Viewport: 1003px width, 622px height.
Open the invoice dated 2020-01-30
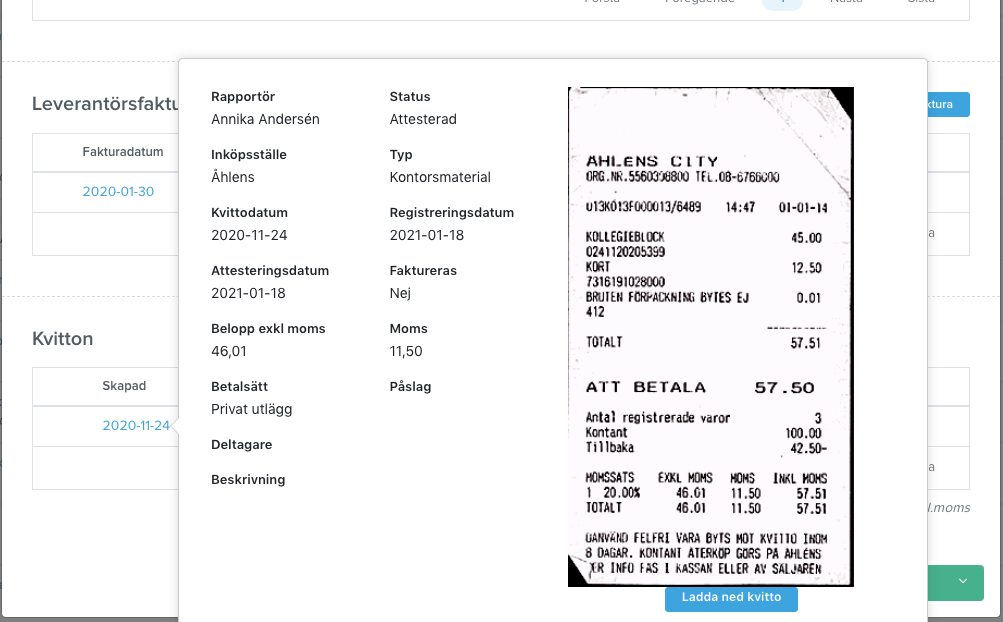pyautogui.click(x=118, y=191)
